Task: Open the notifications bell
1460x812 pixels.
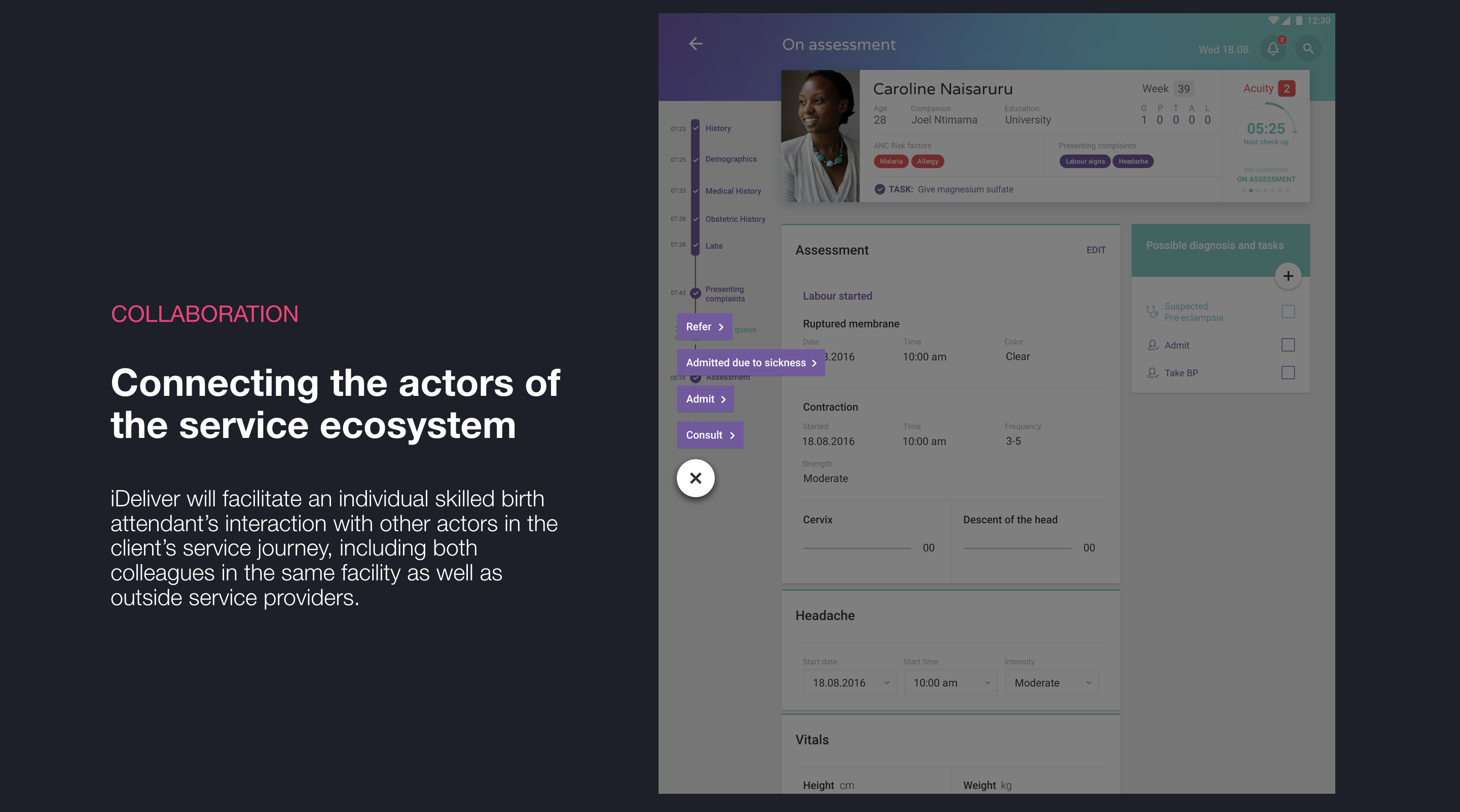Action: 1272,49
